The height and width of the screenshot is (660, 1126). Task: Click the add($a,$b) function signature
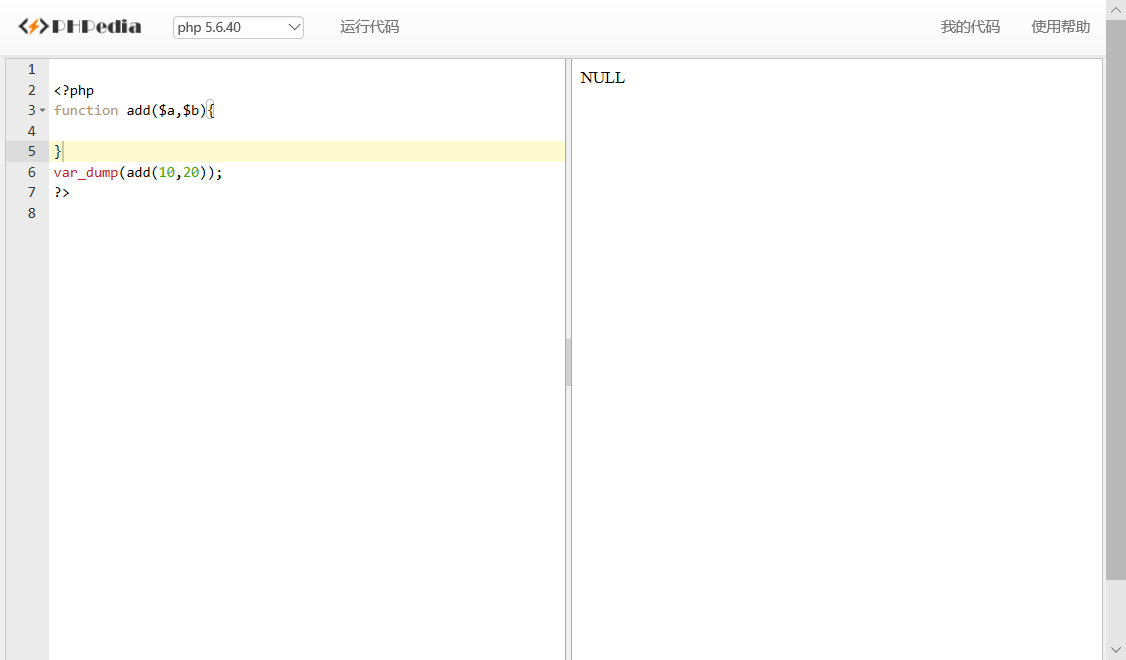click(x=167, y=111)
